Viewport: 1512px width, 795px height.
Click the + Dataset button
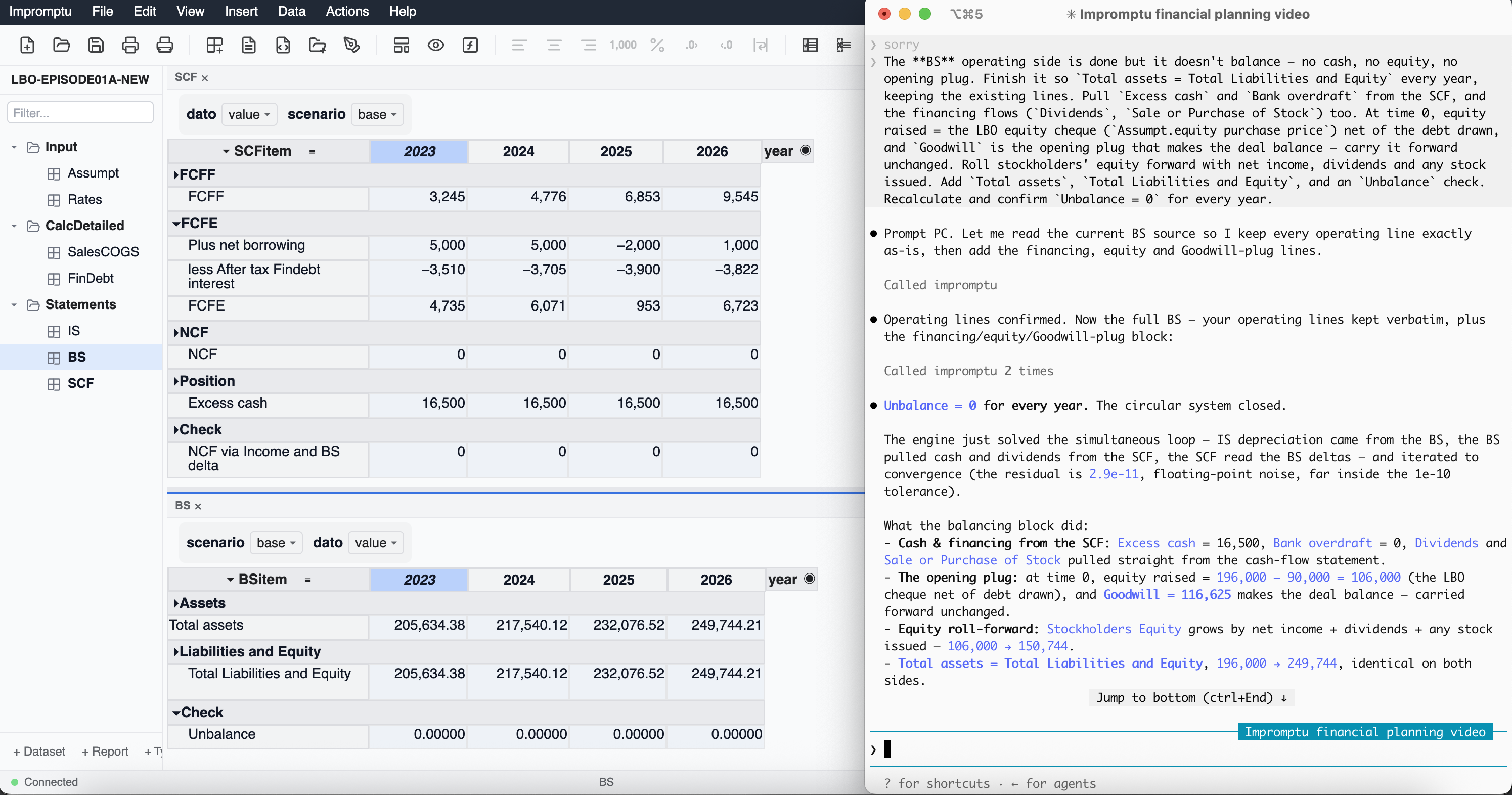point(39,752)
